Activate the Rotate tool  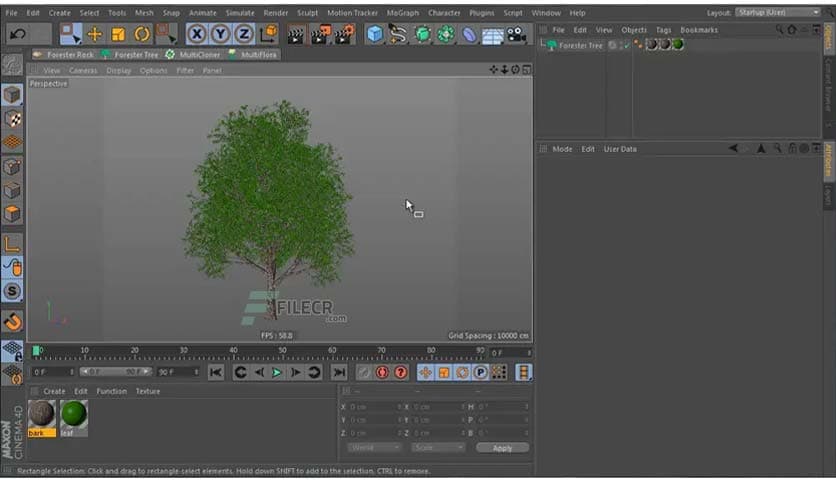pyautogui.click(x=142, y=34)
